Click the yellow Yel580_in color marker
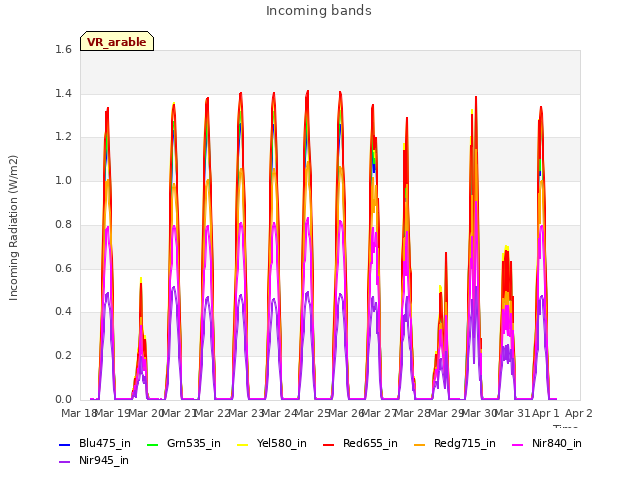640x480 pixels. tap(242, 444)
